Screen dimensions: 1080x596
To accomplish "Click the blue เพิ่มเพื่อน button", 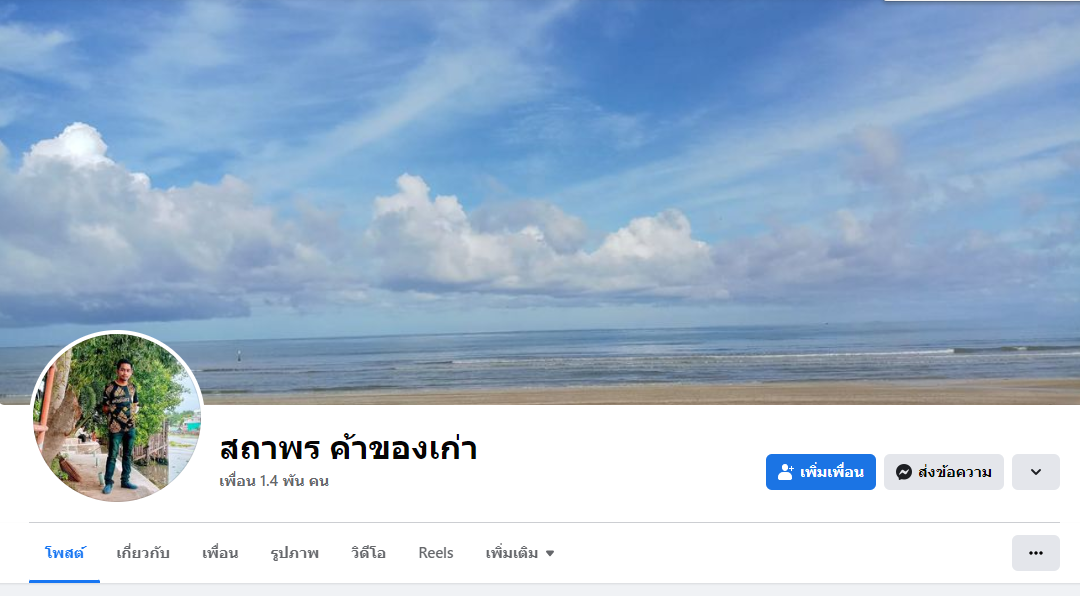I will coord(820,472).
